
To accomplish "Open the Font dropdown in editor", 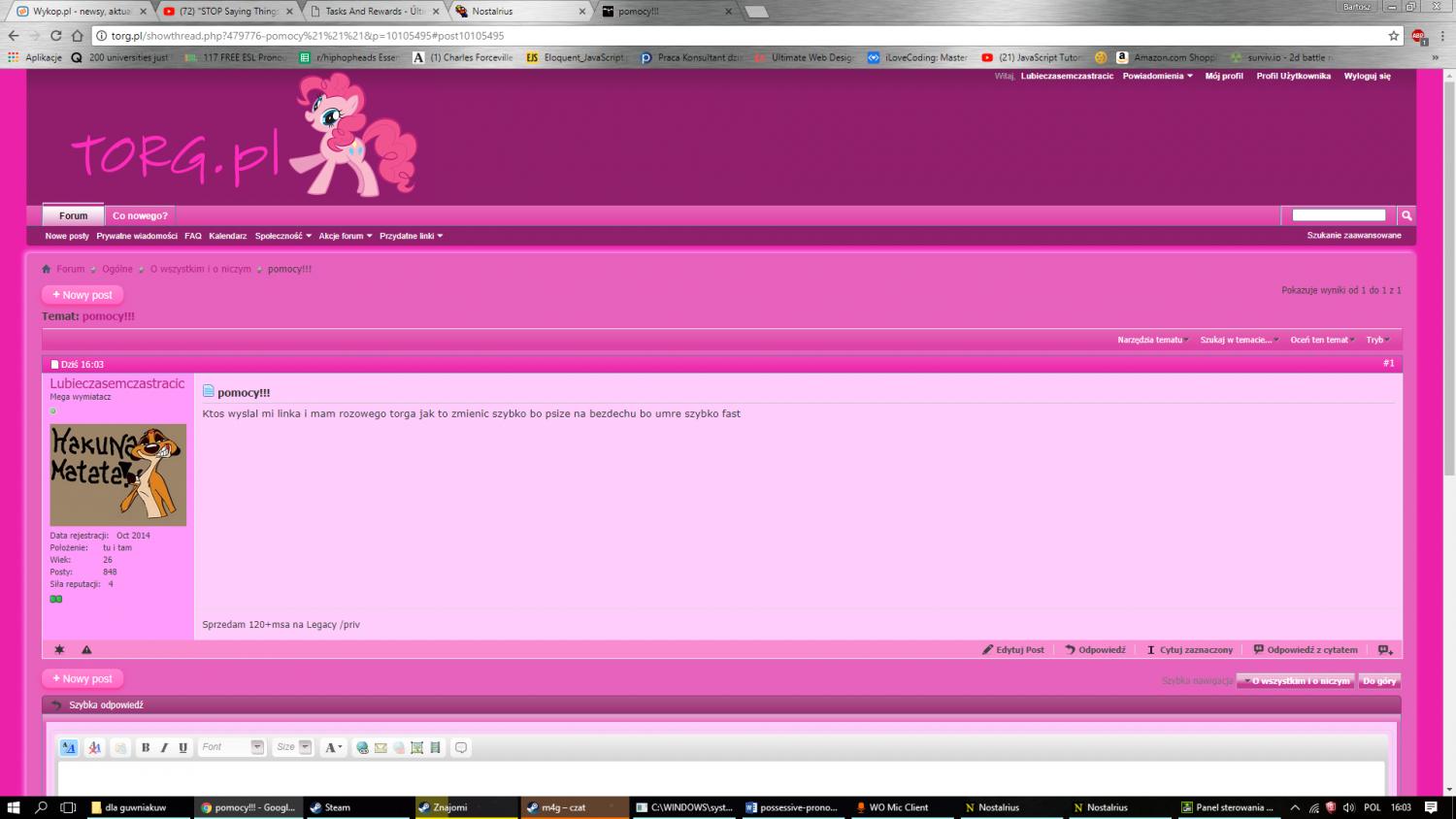I will (231, 747).
